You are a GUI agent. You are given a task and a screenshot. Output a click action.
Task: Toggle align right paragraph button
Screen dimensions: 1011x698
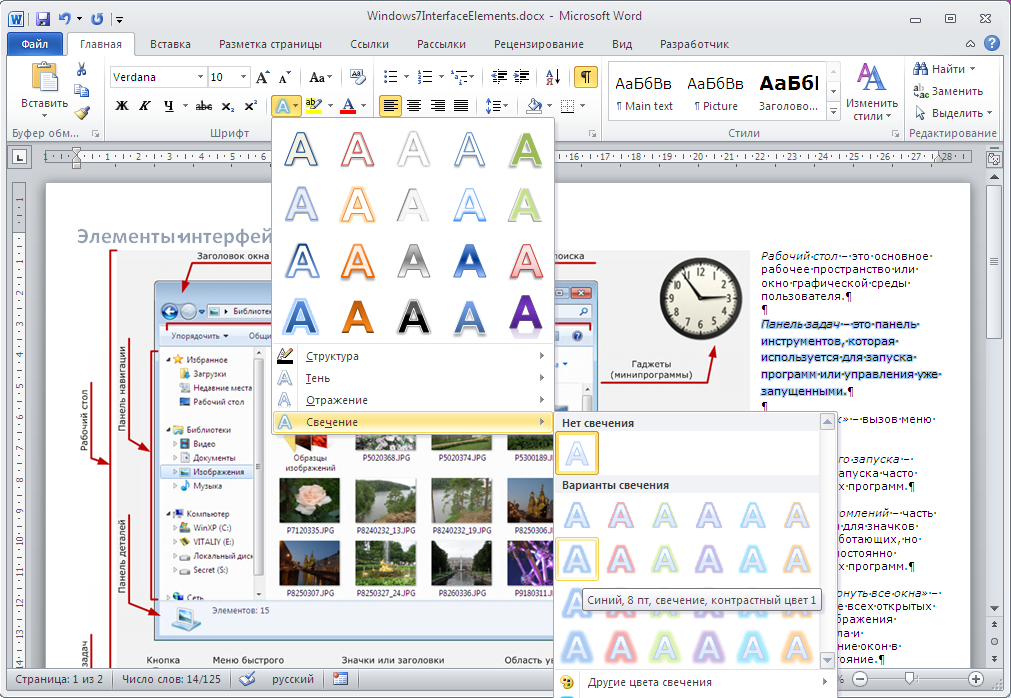tap(437, 106)
